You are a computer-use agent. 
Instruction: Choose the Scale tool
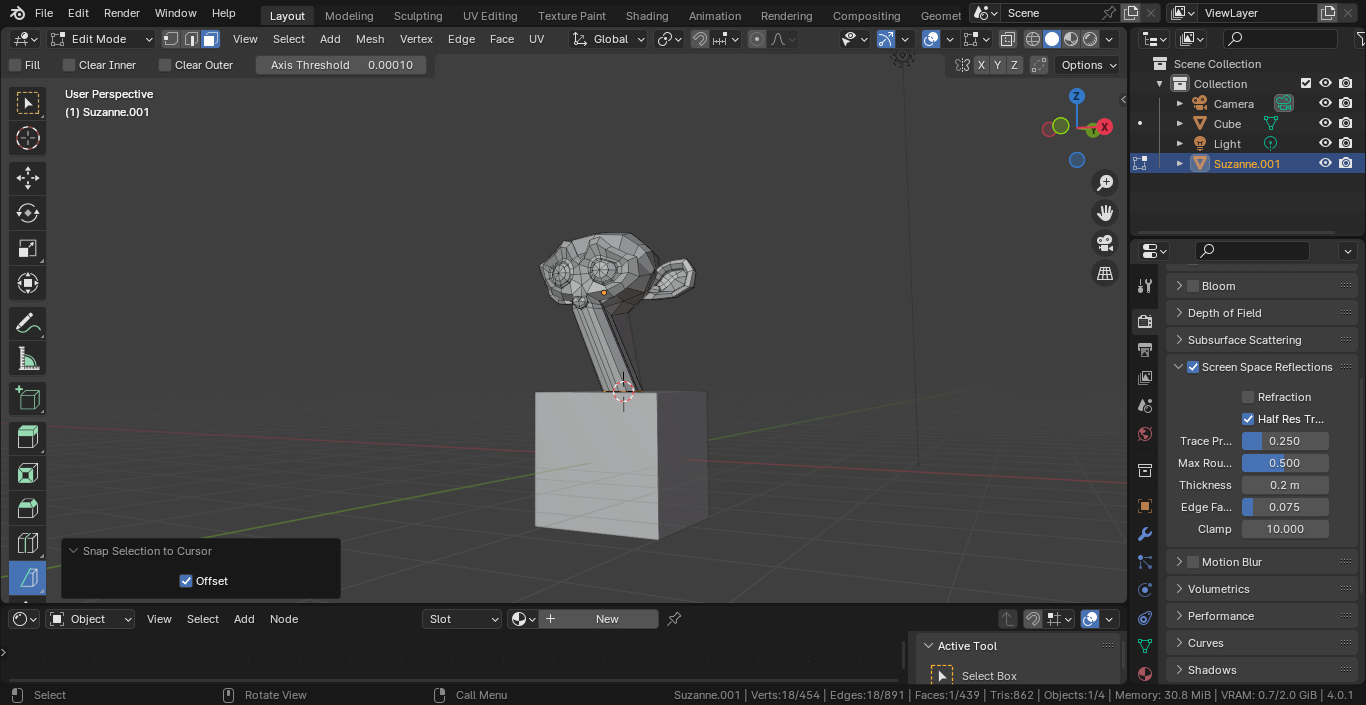tap(28, 248)
